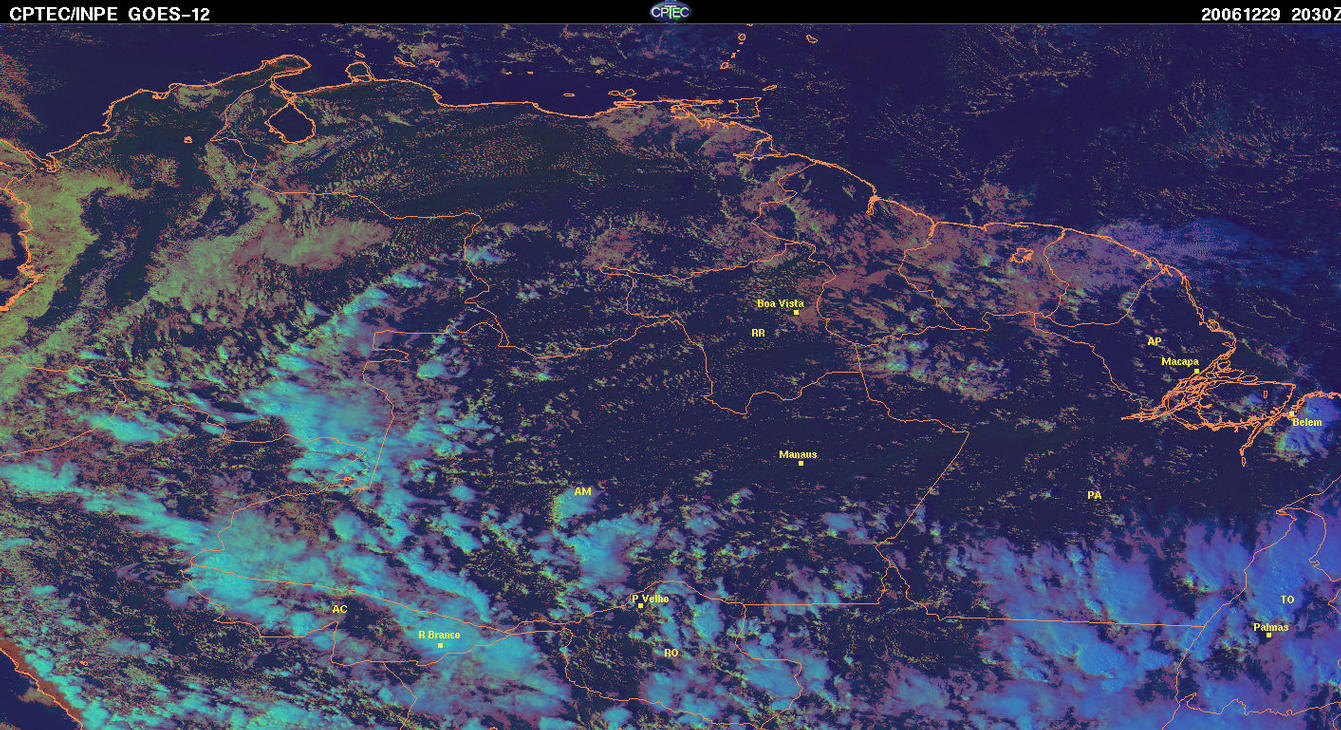Viewport: 1341px width, 730px height.
Task: Click the R Branco city marker
Action: pos(440,645)
